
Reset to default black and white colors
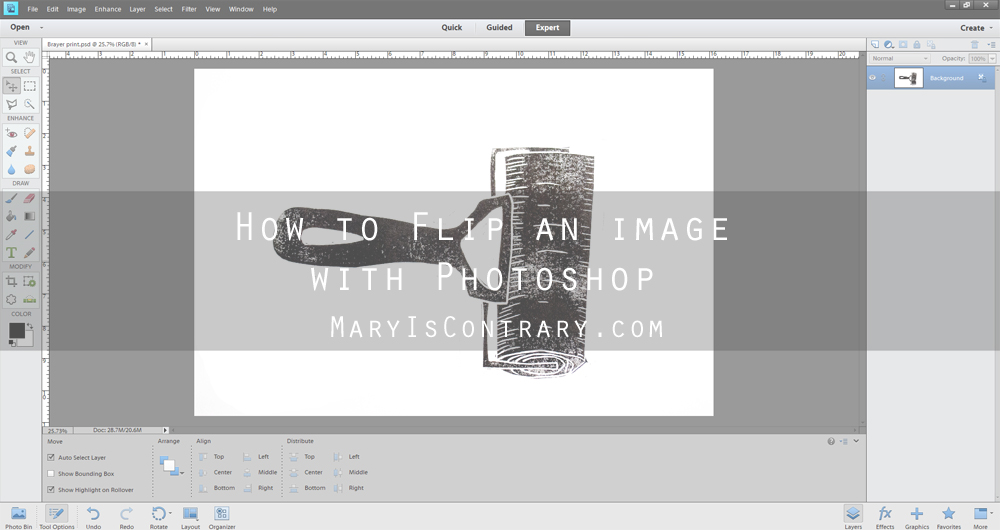[12, 344]
